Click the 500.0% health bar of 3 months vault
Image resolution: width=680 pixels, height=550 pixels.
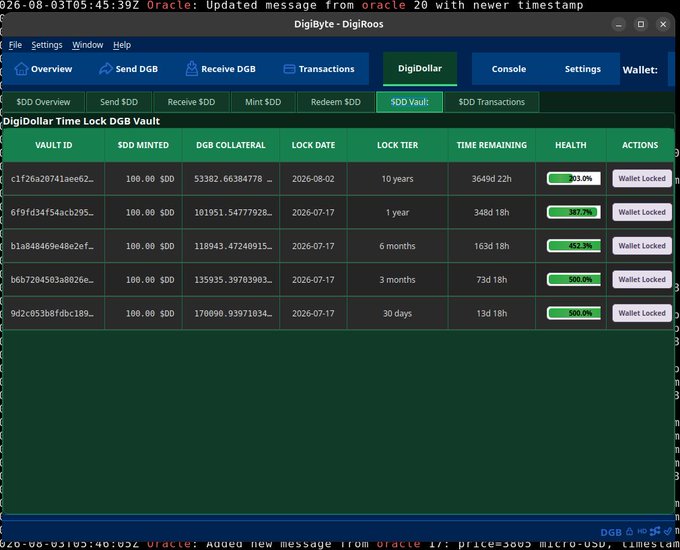click(x=574, y=280)
